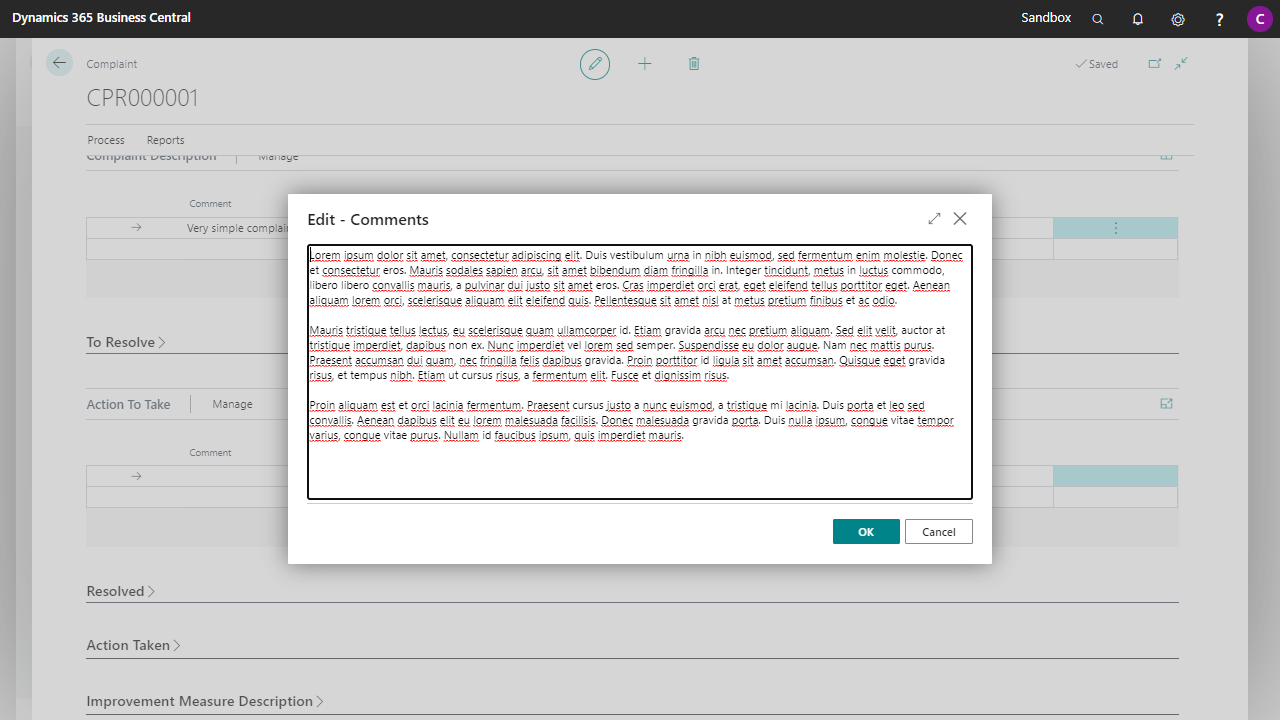Select the edit pencil icon
The image size is (1280, 720).
(594, 63)
